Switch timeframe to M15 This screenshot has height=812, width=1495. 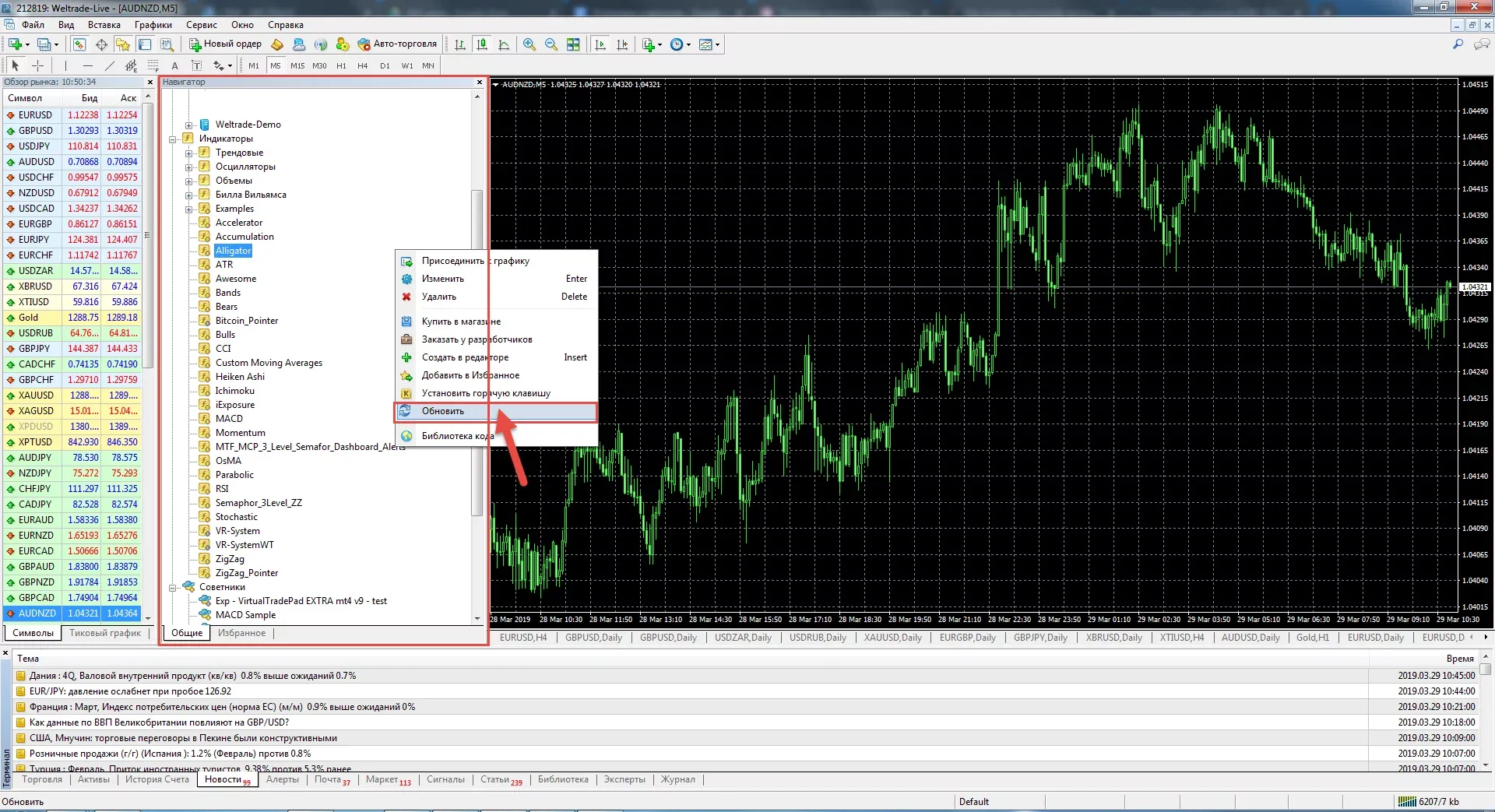pos(297,65)
